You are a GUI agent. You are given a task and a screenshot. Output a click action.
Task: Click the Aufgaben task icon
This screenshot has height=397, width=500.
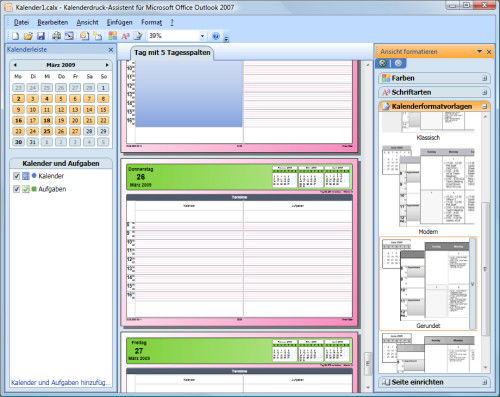(26, 189)
